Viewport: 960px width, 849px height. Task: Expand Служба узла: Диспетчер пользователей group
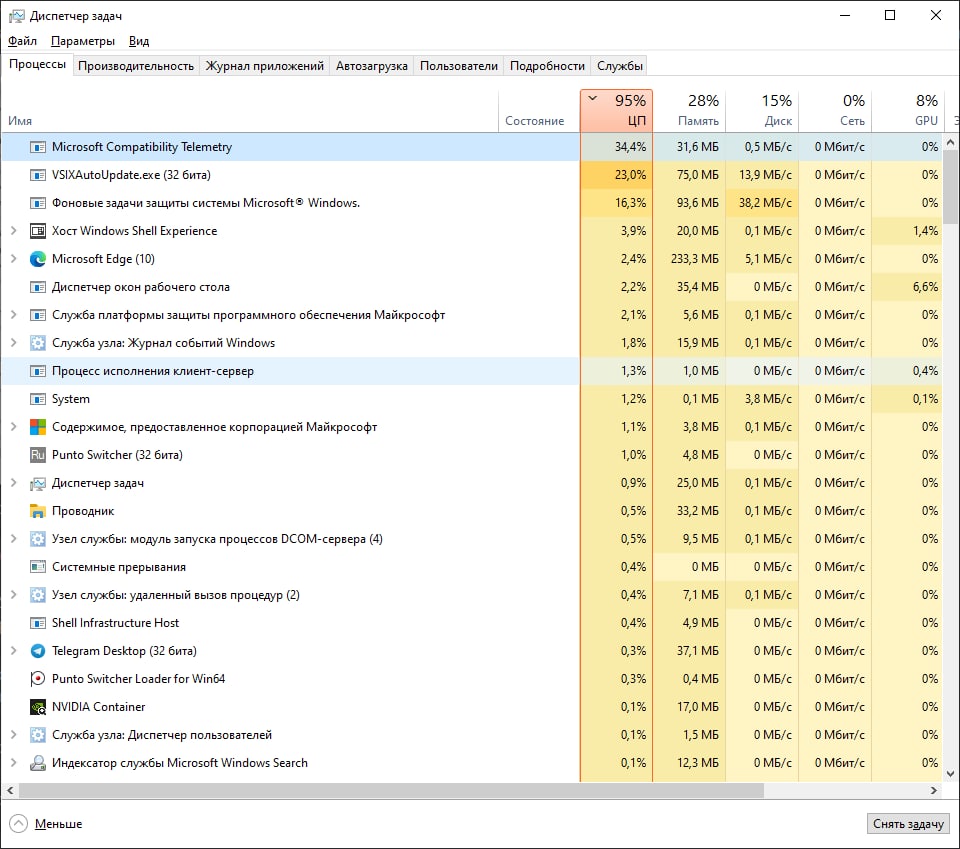(13, 735)
